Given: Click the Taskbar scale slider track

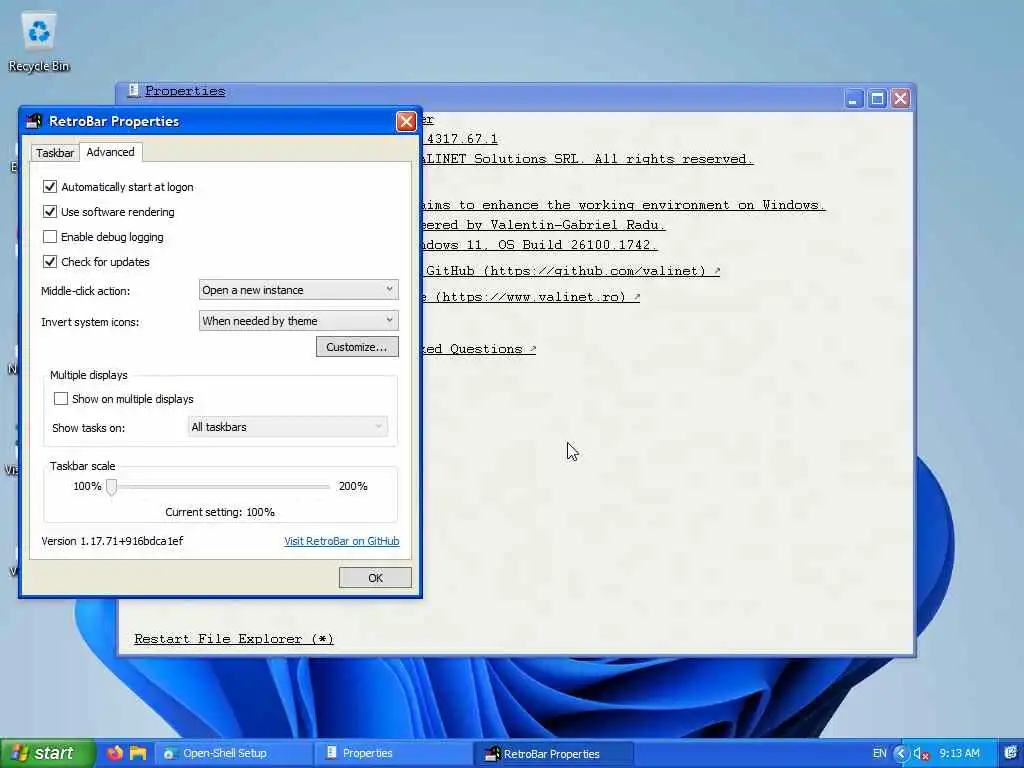Looking at the screenshot, I should tap(220, 487).
